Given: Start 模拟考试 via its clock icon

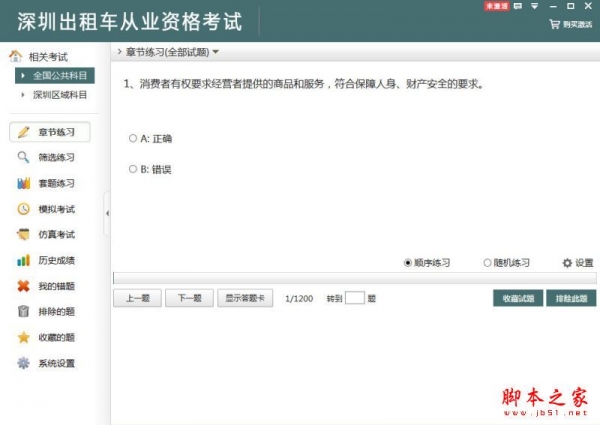Looking at the screenshot, I should (x=23, y=209).
